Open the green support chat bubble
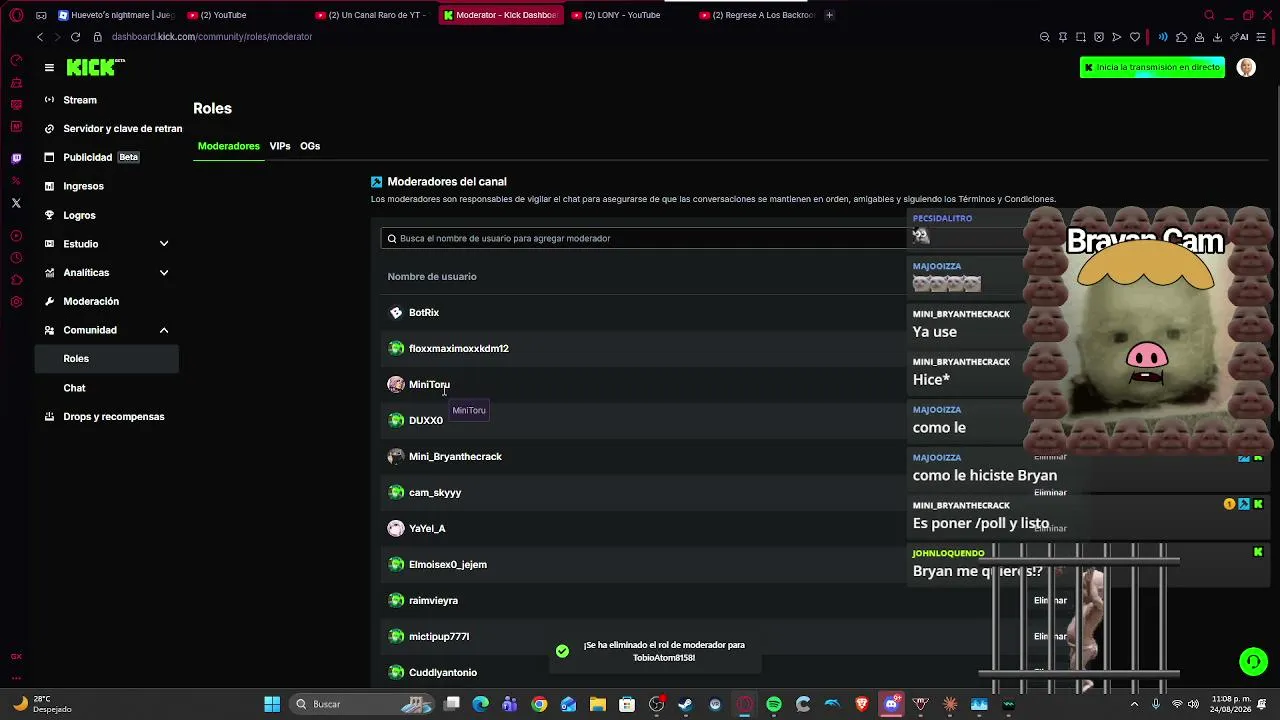This screenshot has height=720, width=1280. tap(1253, 661)
